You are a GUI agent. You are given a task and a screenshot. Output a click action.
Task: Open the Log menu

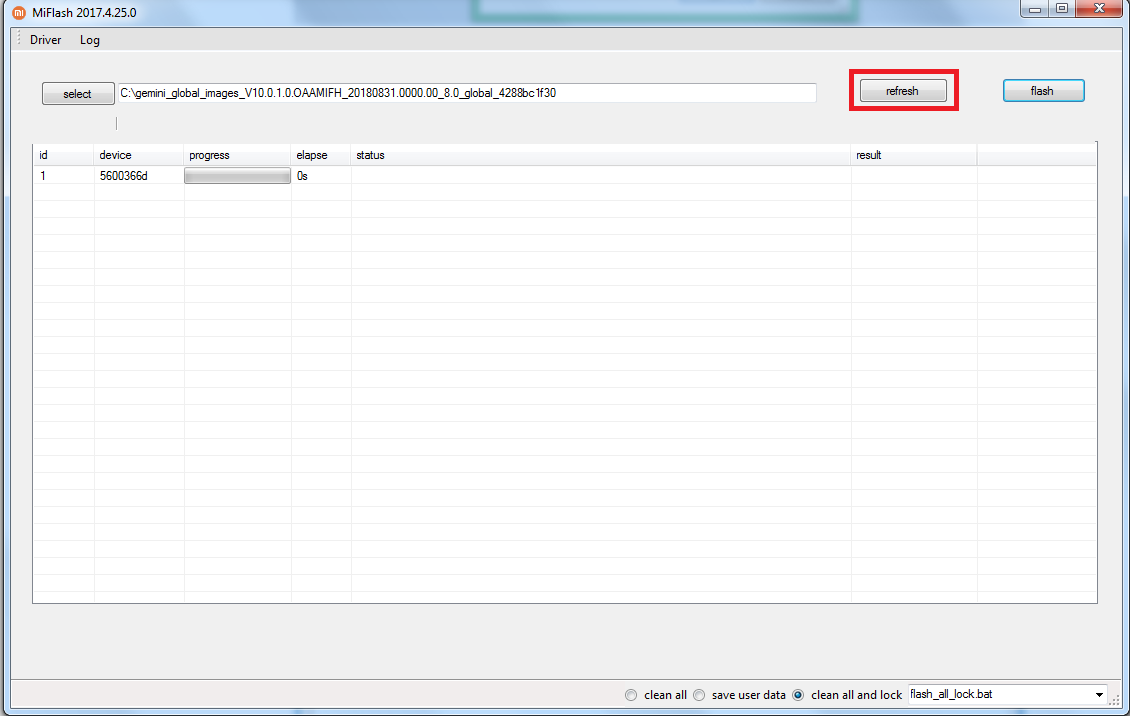coord(89,40)
